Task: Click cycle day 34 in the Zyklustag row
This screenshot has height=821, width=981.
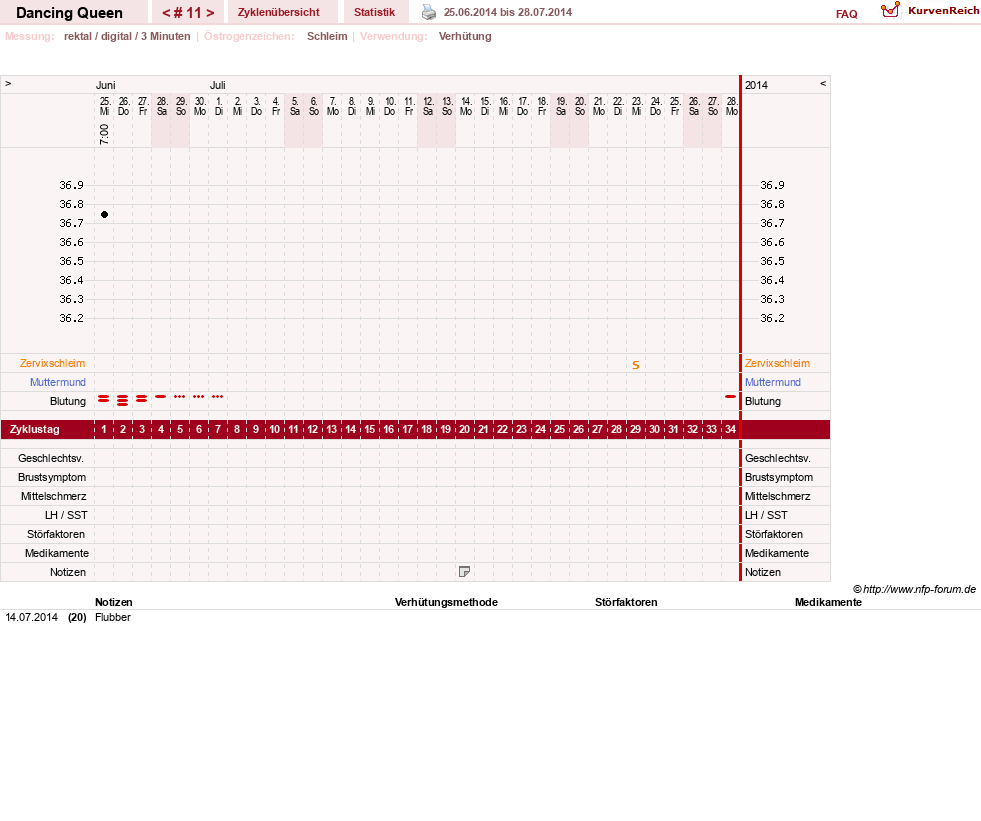Action: (x=730, y=429)
